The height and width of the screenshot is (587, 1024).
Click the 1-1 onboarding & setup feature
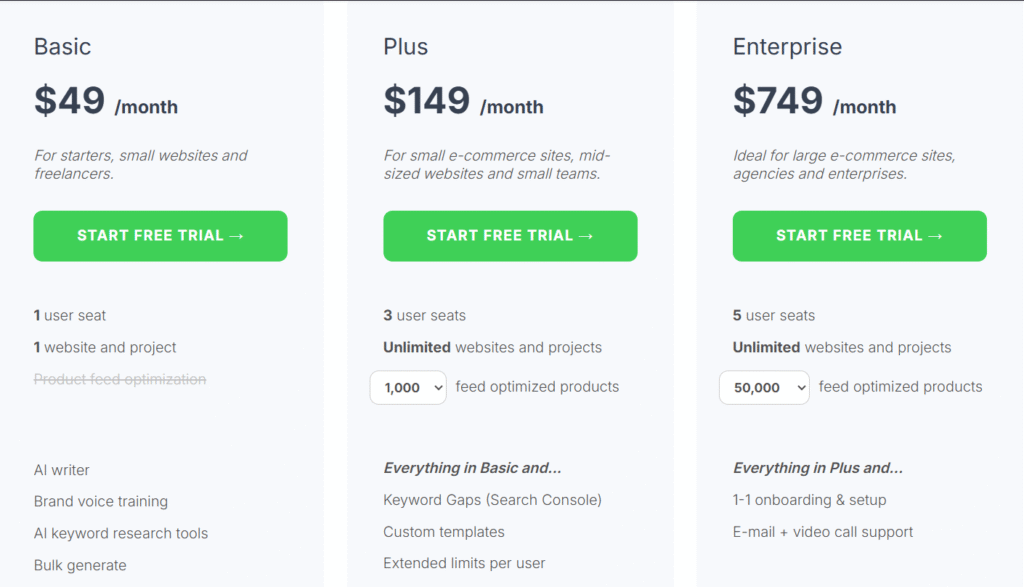(812, 499)
